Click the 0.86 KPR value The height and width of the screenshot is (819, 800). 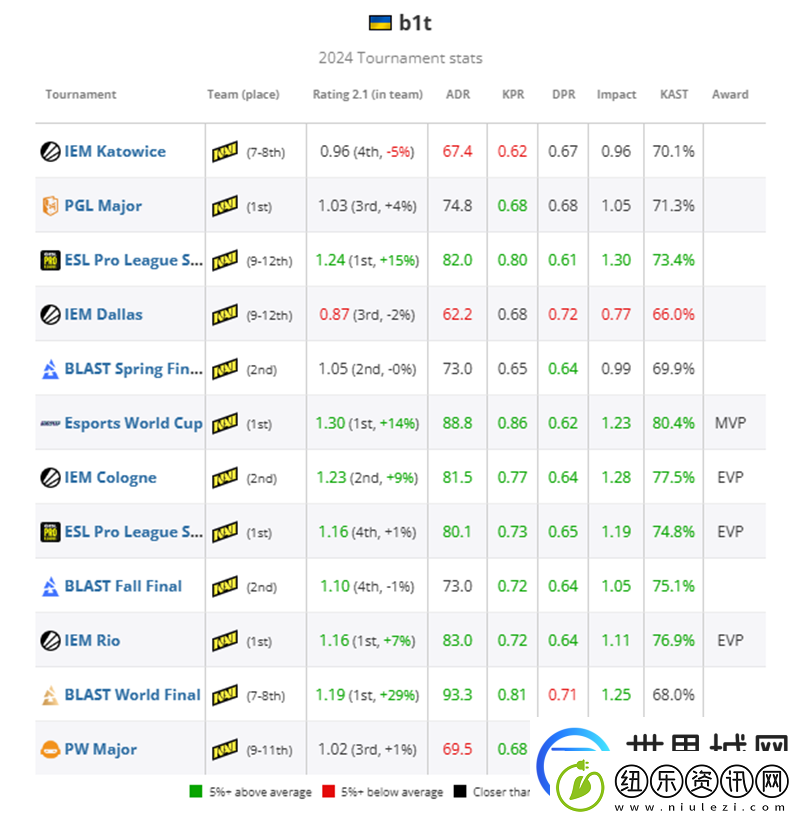pos(512,423)
